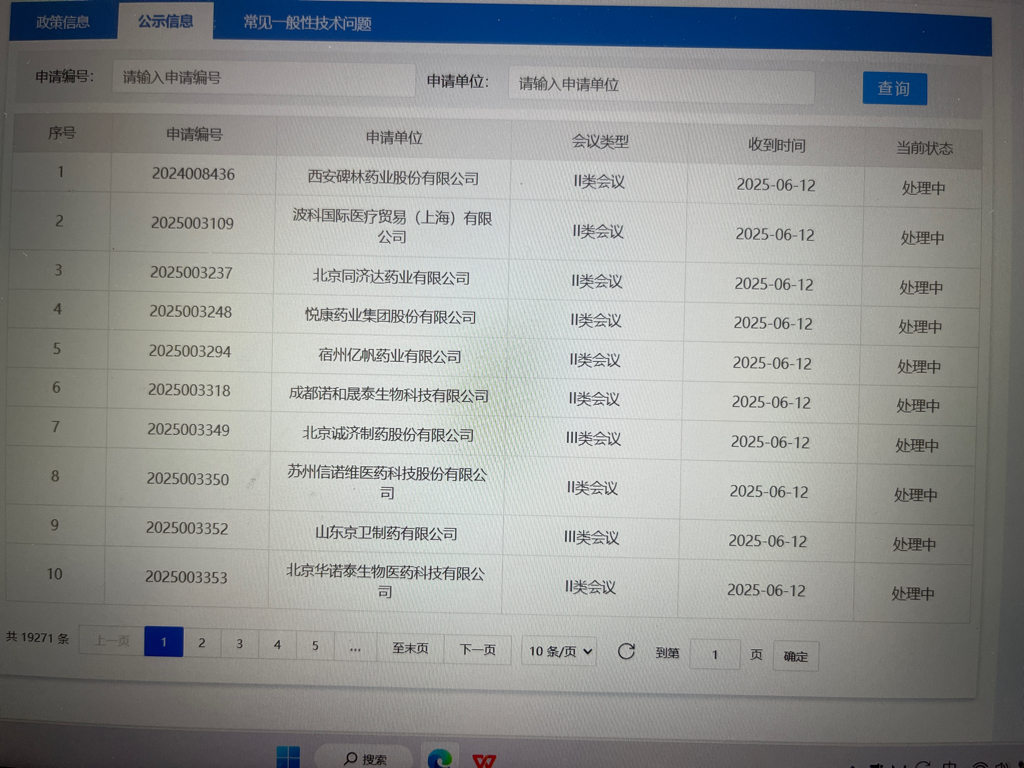Select application number 2025003353
Screen dimensions: 1024x768
pos(186,577)
